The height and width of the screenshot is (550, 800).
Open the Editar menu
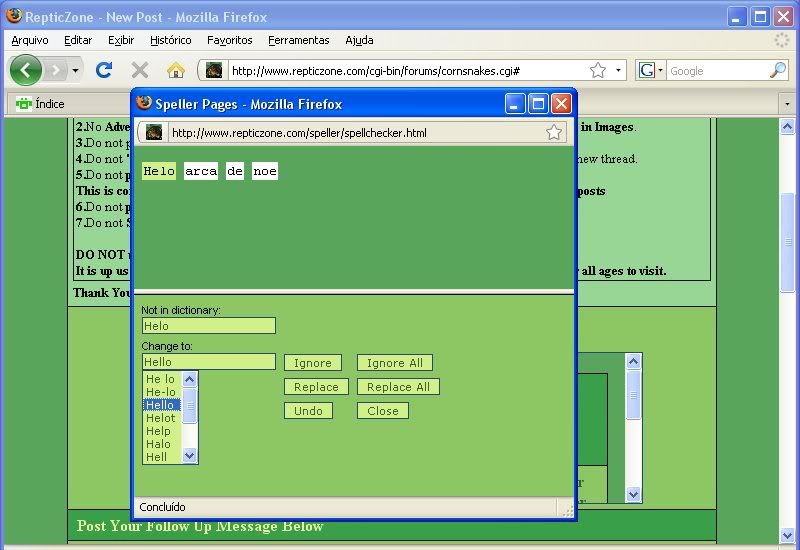(78, 40)
